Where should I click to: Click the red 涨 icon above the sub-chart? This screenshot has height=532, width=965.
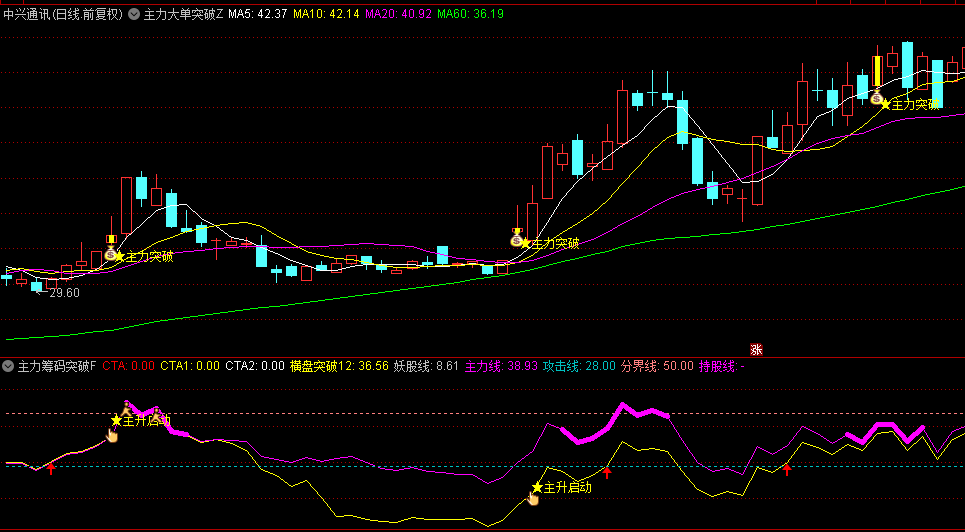pyautogui.click(x=757, y=348)
